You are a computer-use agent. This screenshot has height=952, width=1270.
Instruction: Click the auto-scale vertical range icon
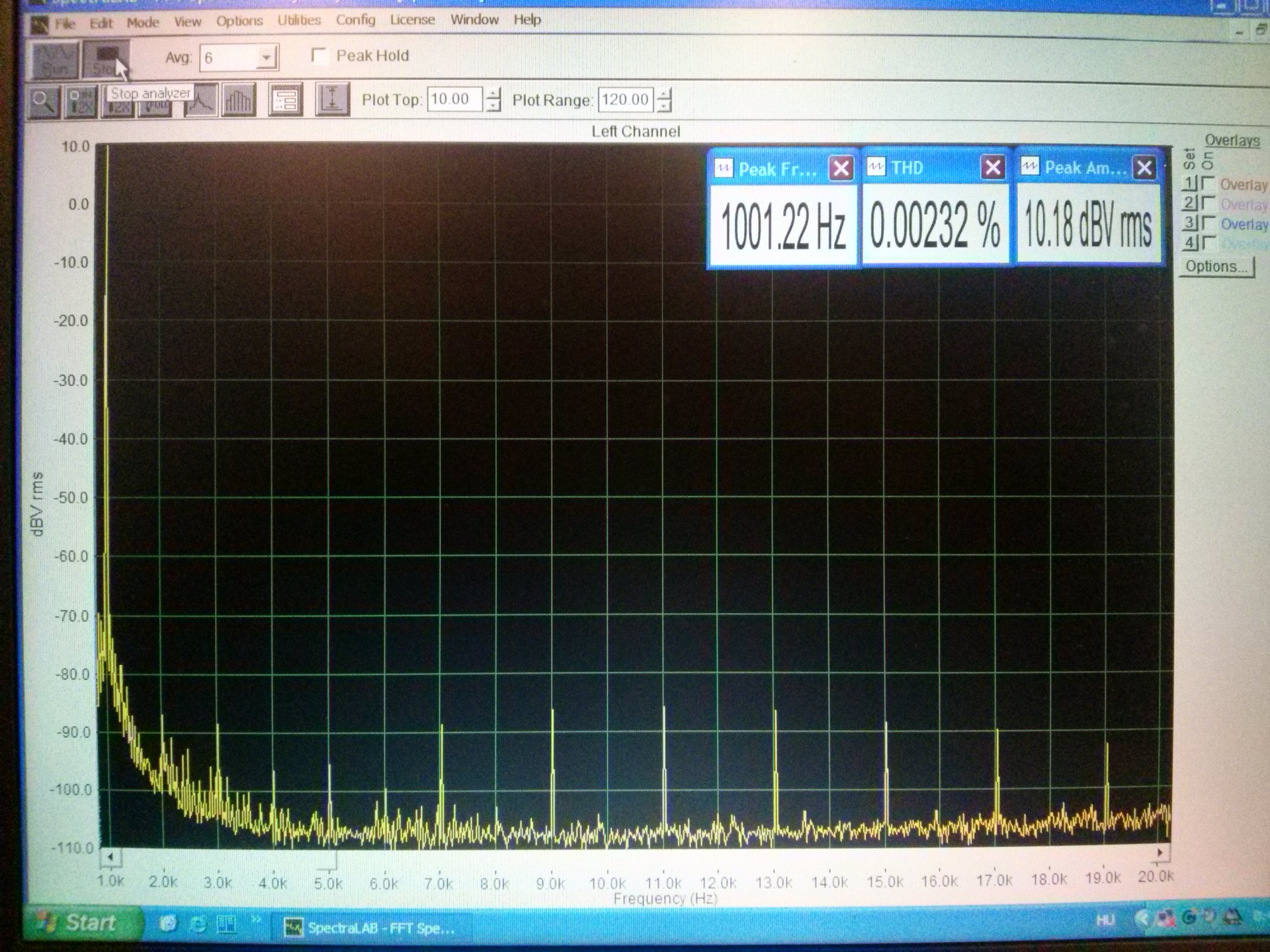click(x=332, y=100)
